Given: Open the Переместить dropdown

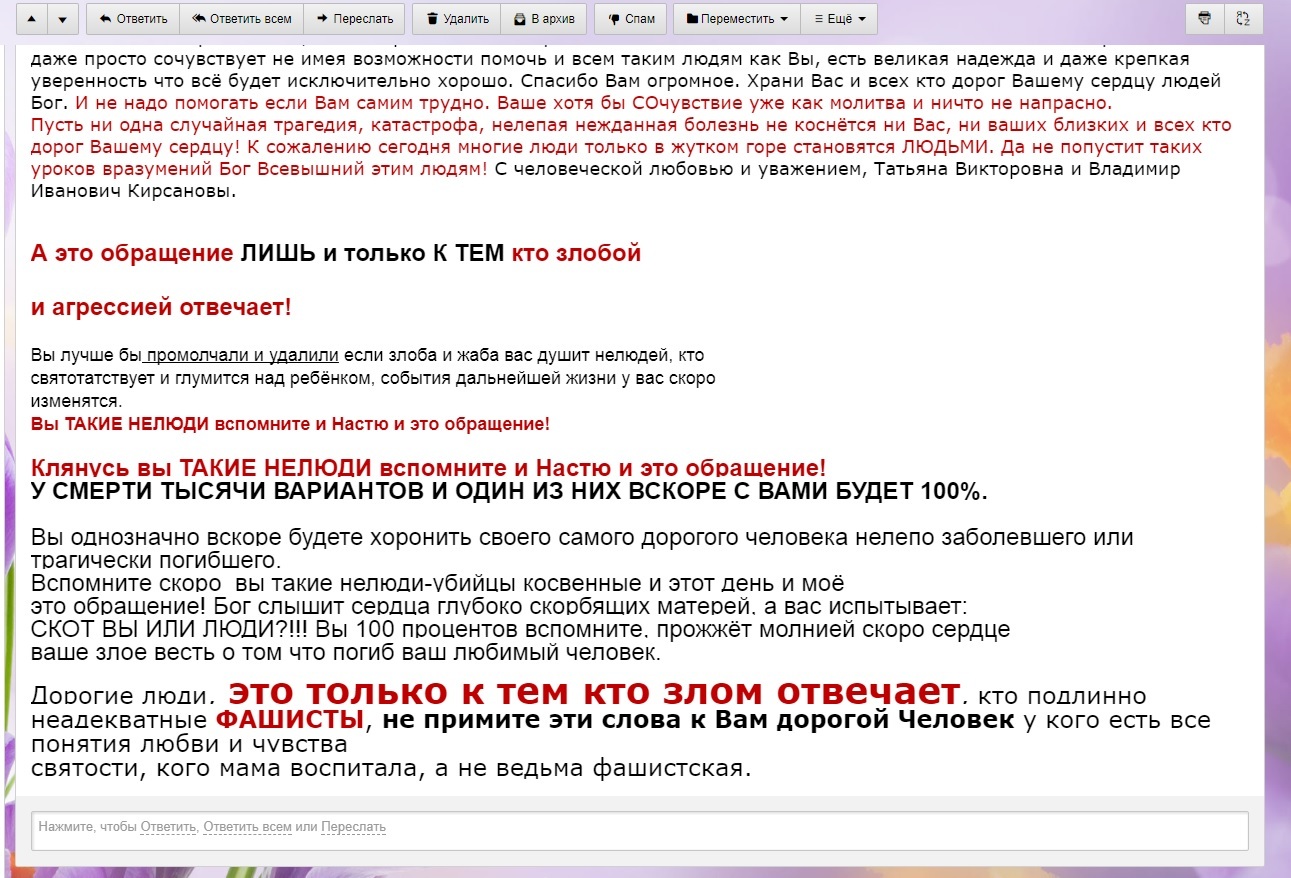Looking at the screenshot, I should 737,19.
